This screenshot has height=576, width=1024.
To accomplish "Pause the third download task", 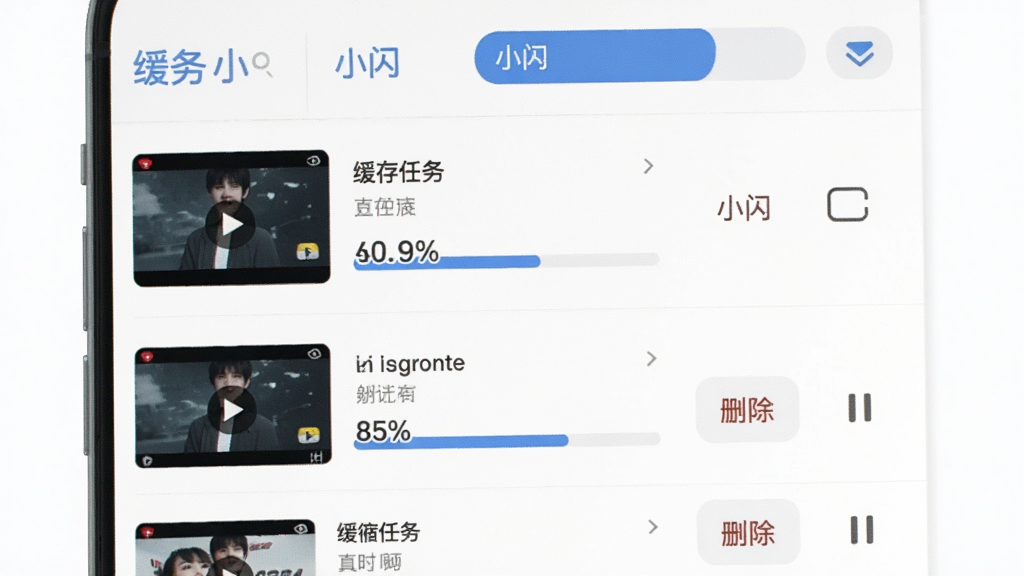I will tap(862, 530).
